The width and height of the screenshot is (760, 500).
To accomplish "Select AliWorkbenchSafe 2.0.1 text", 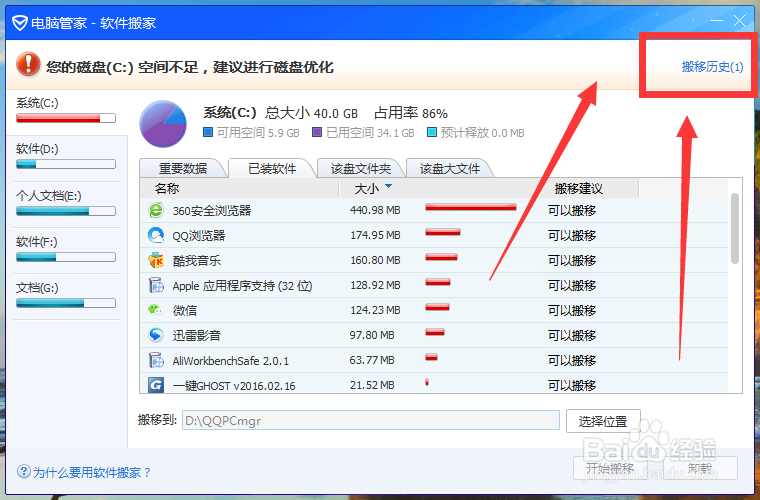I will (x=231, y=361).
